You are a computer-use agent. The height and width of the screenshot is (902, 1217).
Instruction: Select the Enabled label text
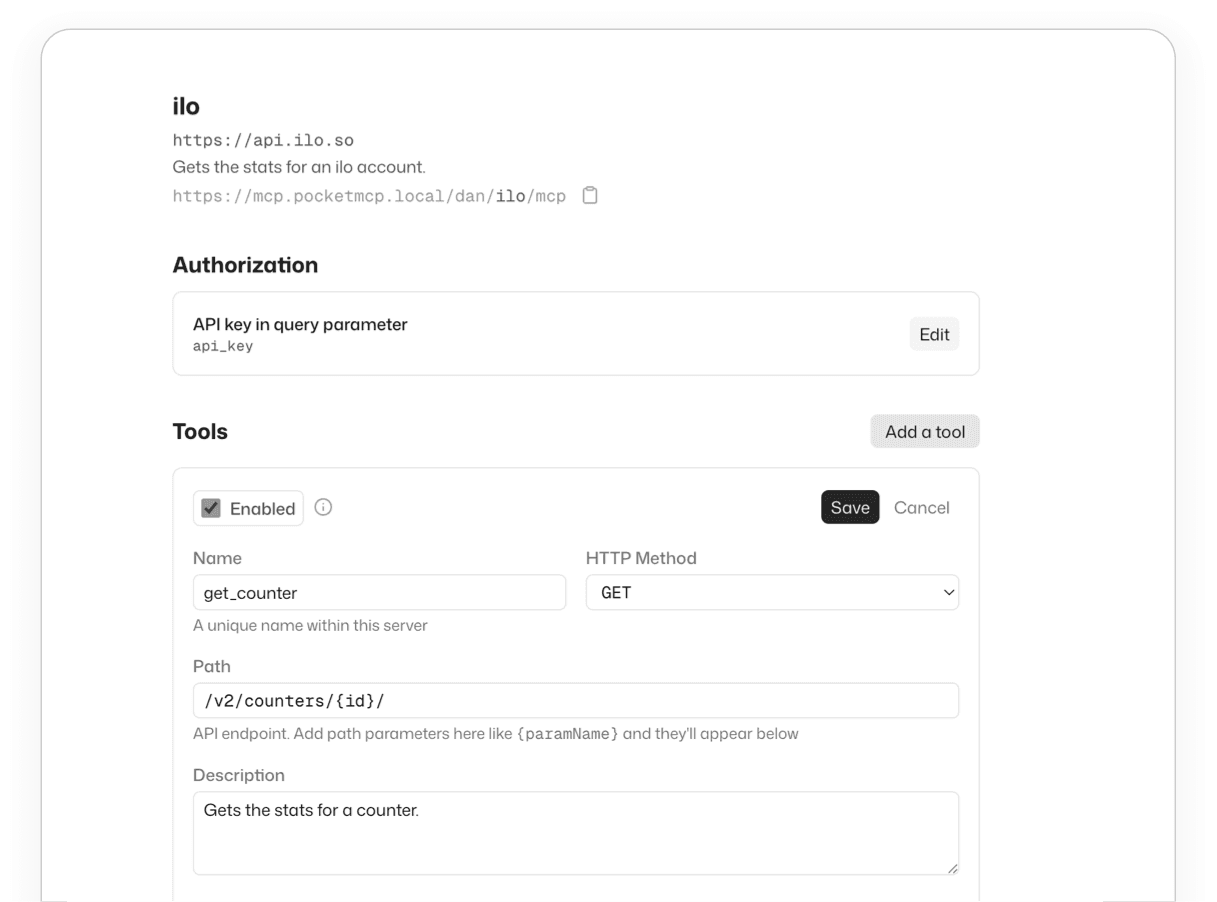tap(262, 508)
